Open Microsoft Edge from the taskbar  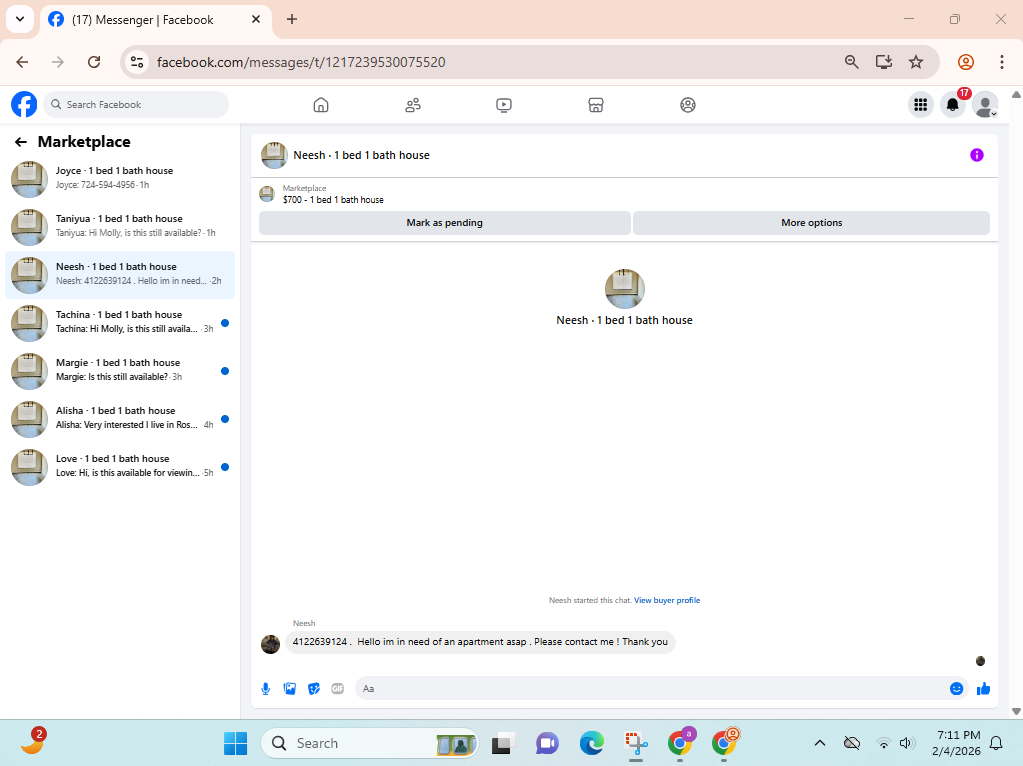[592, 743]
